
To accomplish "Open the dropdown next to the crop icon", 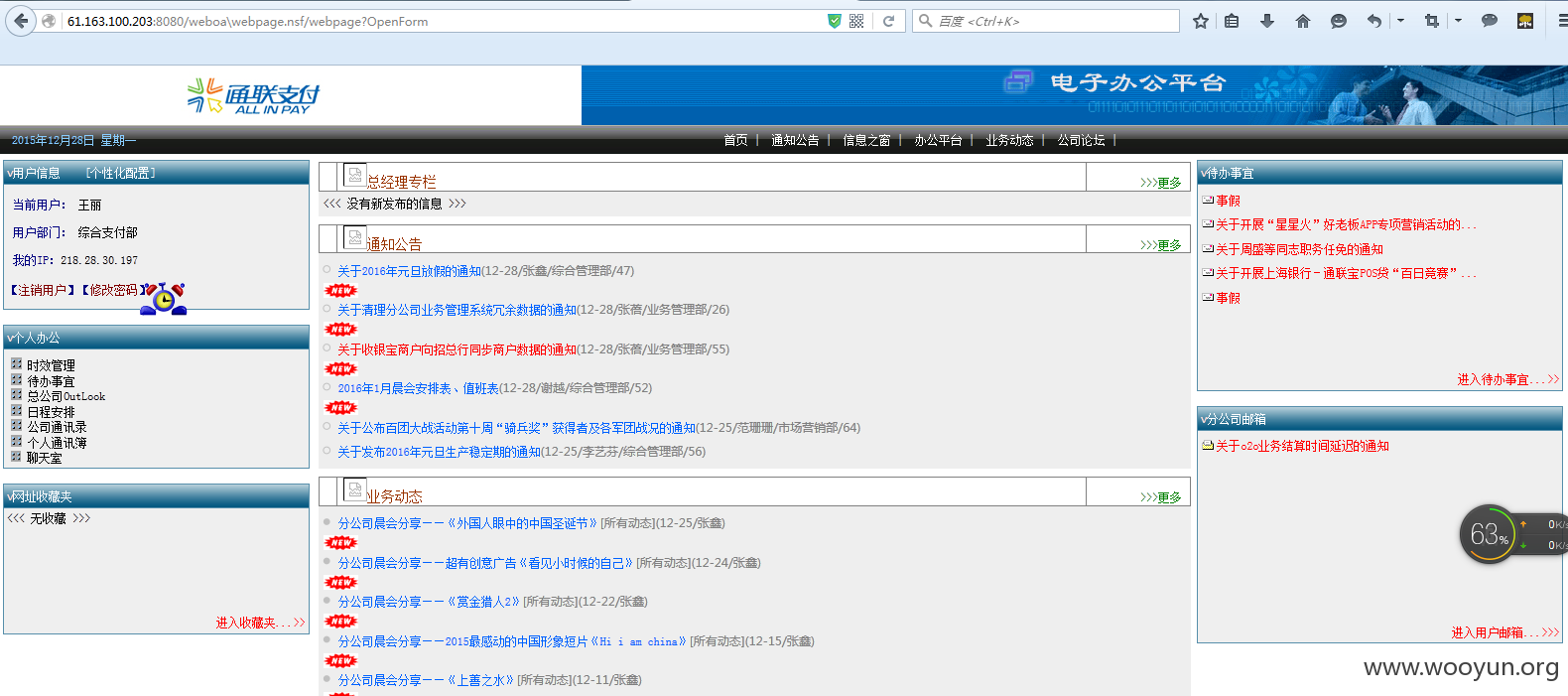I will point(1458,21).
